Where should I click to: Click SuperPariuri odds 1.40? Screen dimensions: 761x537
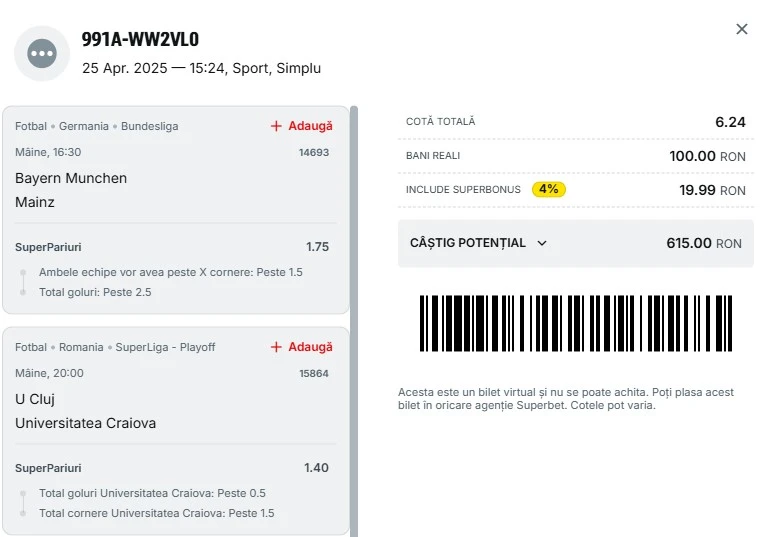(x=316, y=468)
